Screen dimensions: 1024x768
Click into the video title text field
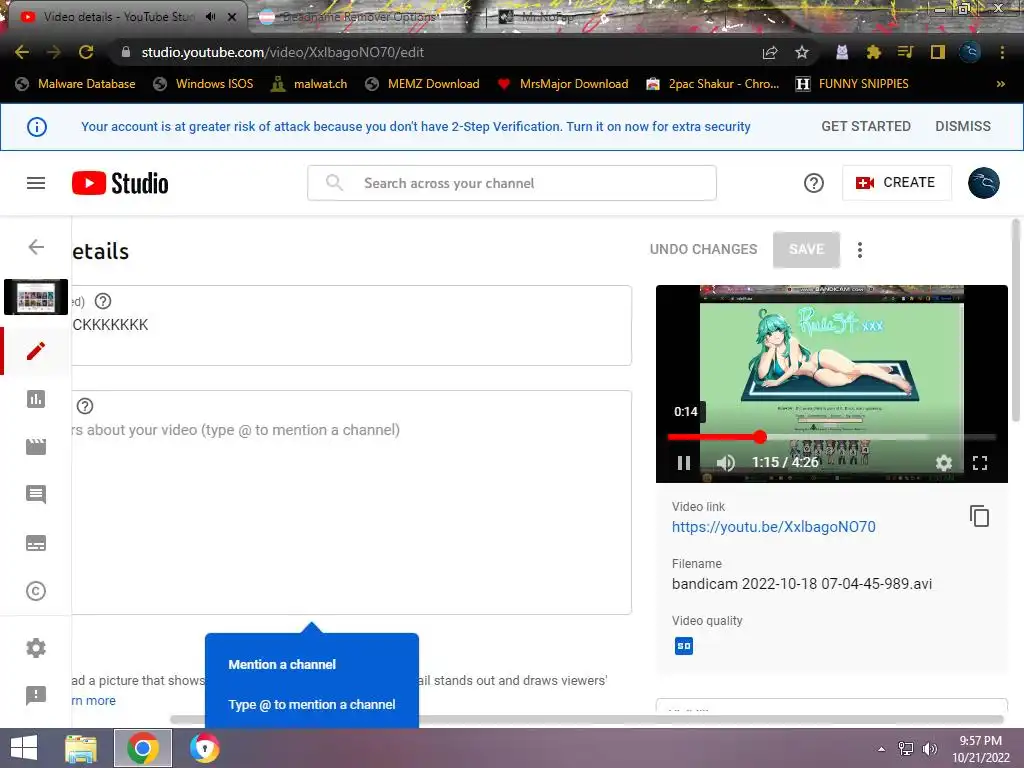point(351,325)
